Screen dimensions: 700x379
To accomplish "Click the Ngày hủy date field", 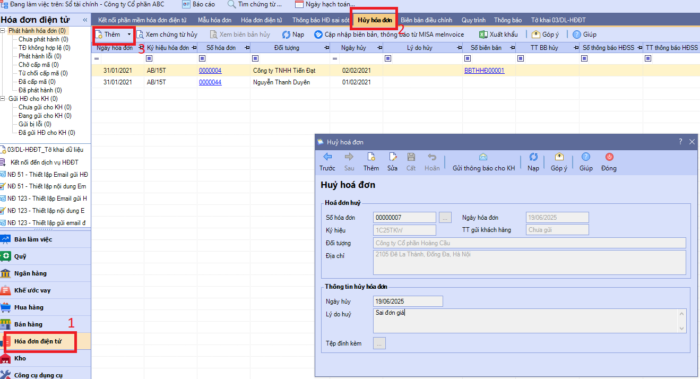I will (408, 301).
